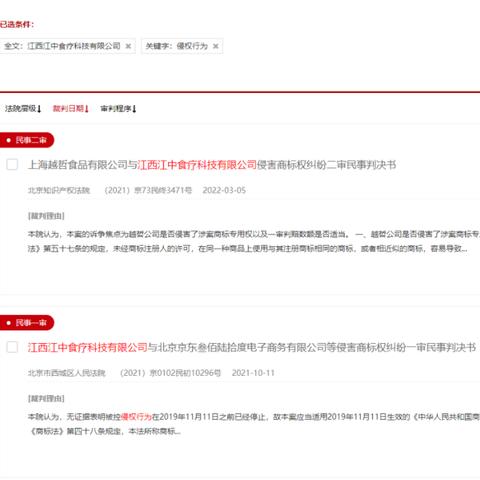Click the 关键字: 侵权行为 filter chip
480x480 pixels.
182,46
